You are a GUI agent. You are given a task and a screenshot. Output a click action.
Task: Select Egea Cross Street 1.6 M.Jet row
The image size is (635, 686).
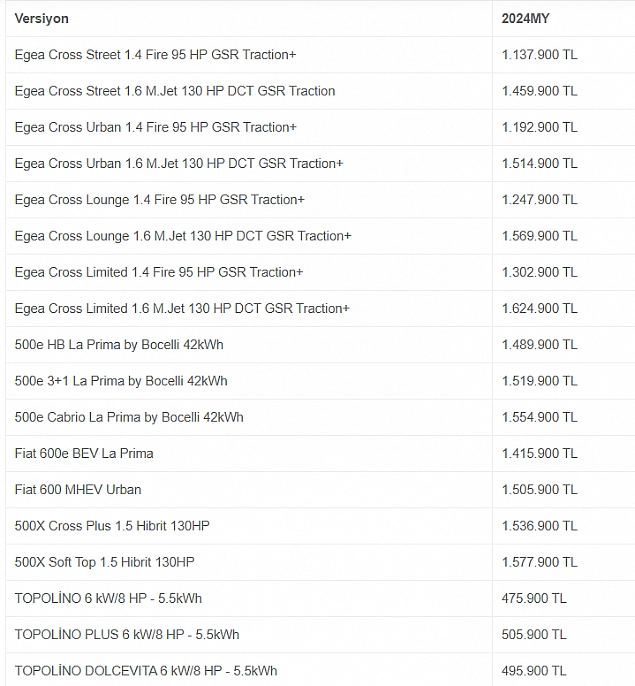click(x=320, y=91)
